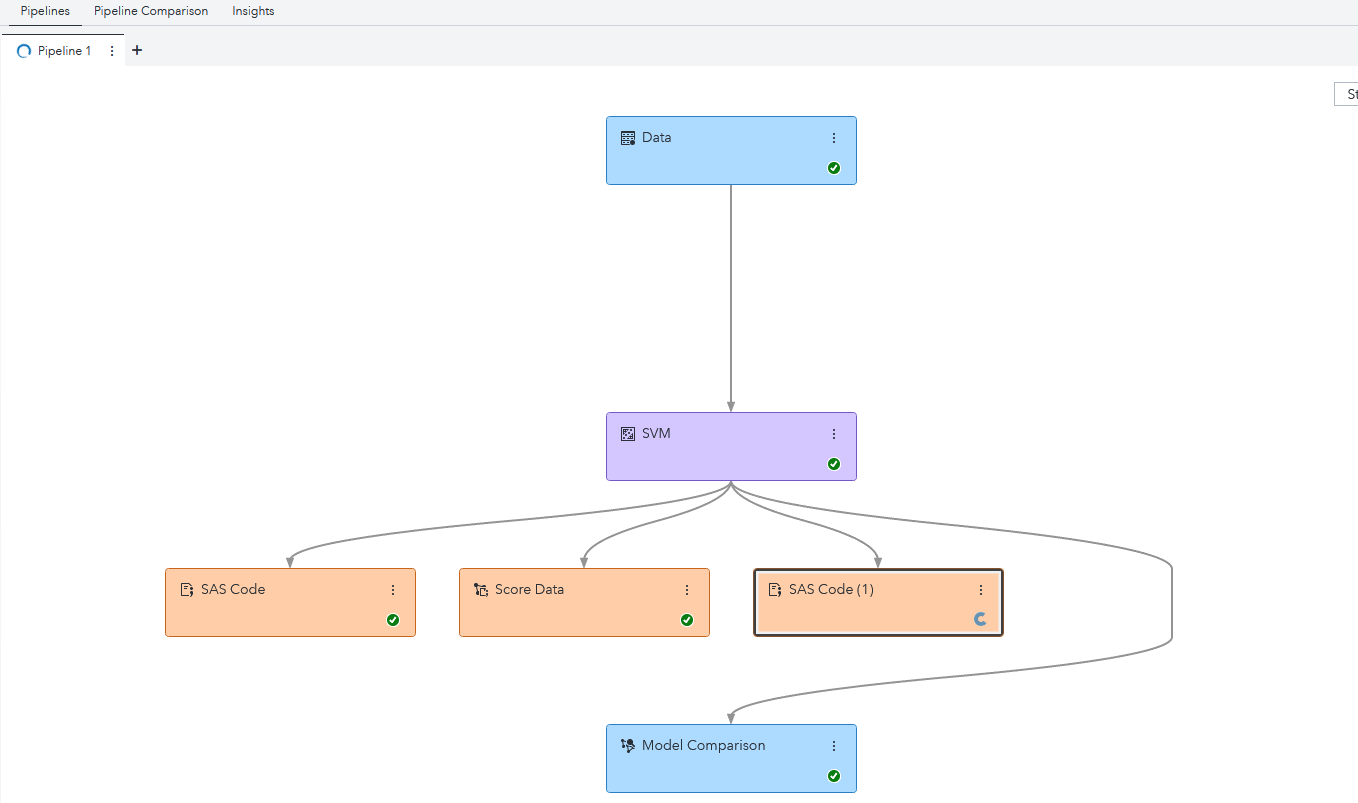
Task: Click the SAS Code (1) node file icon
Action: point(775,589)
